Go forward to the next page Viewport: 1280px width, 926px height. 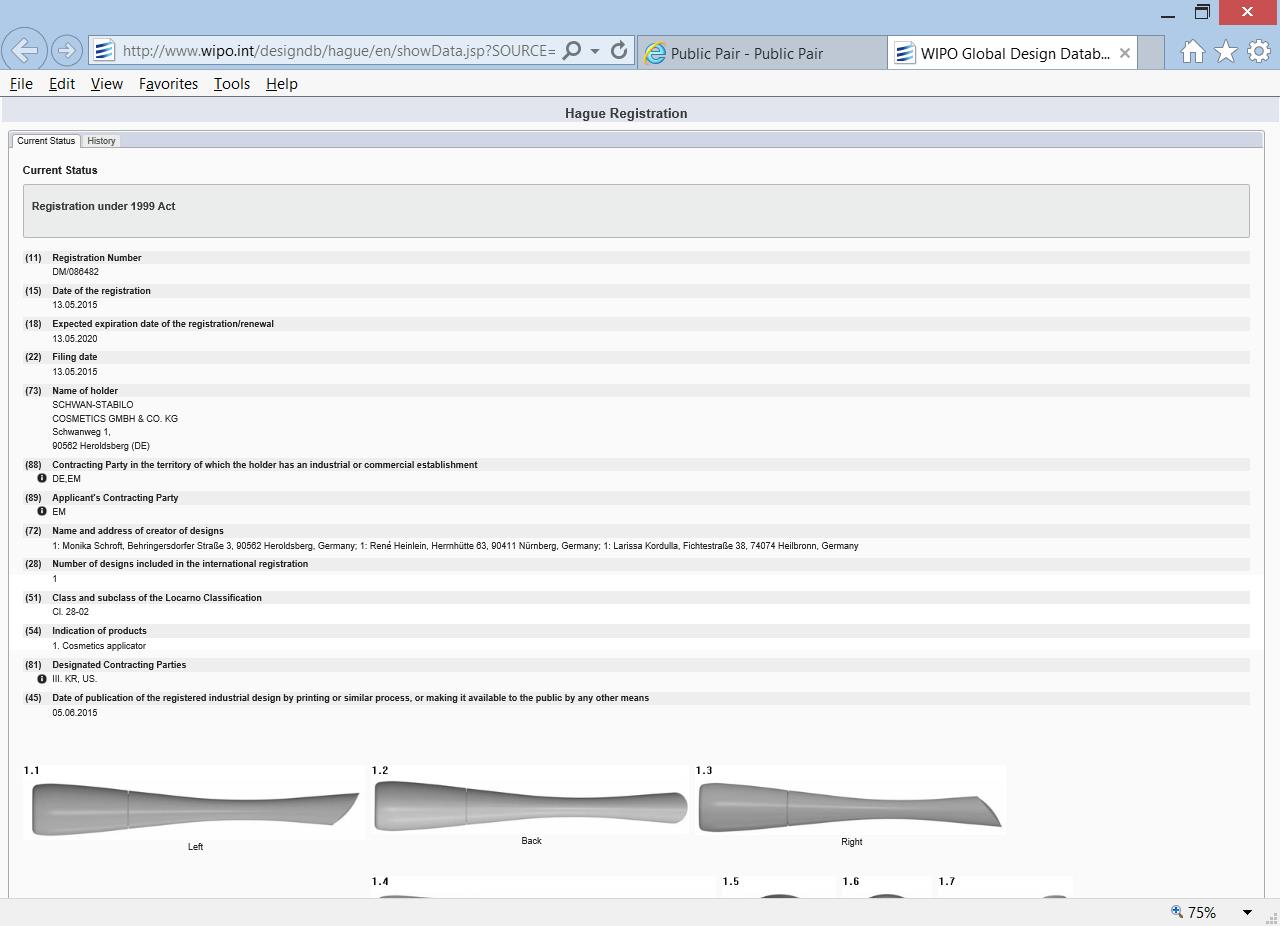point(67,50)
